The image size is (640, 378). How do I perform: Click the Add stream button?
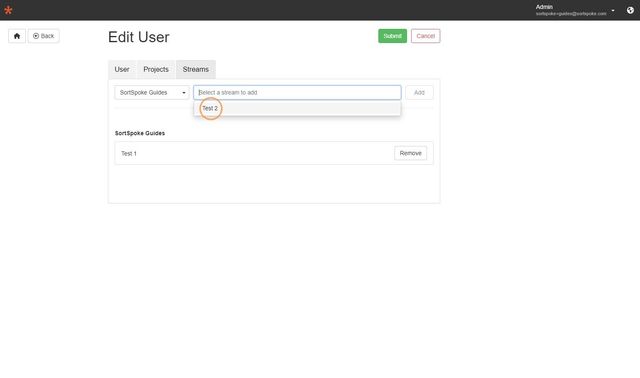point(419,93)
